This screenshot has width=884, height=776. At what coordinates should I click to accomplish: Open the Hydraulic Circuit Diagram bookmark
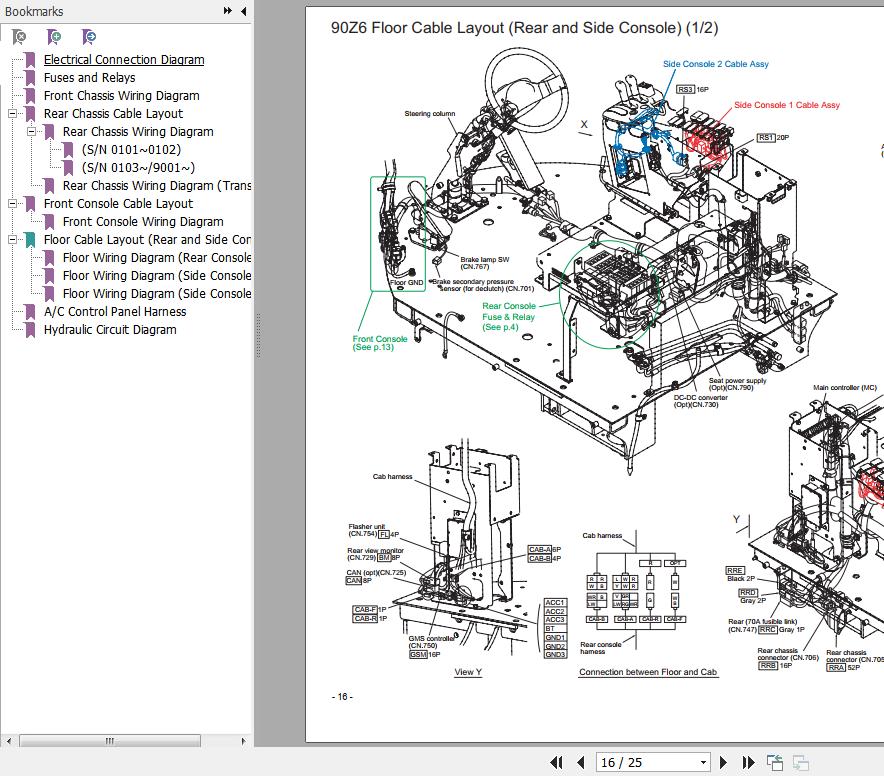[x=109, y=330]
